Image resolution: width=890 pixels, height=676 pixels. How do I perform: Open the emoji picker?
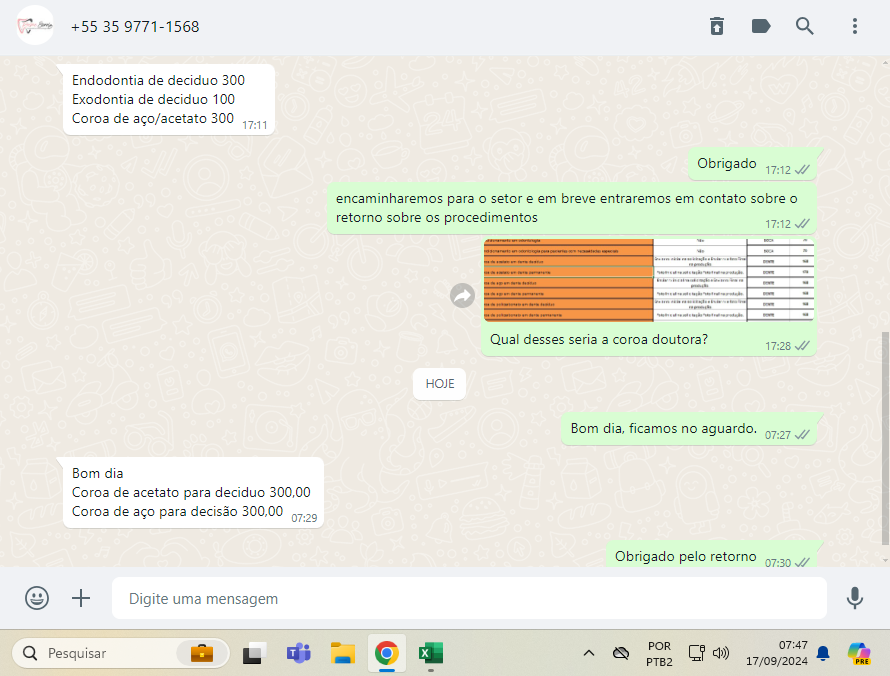pos(37,598)
